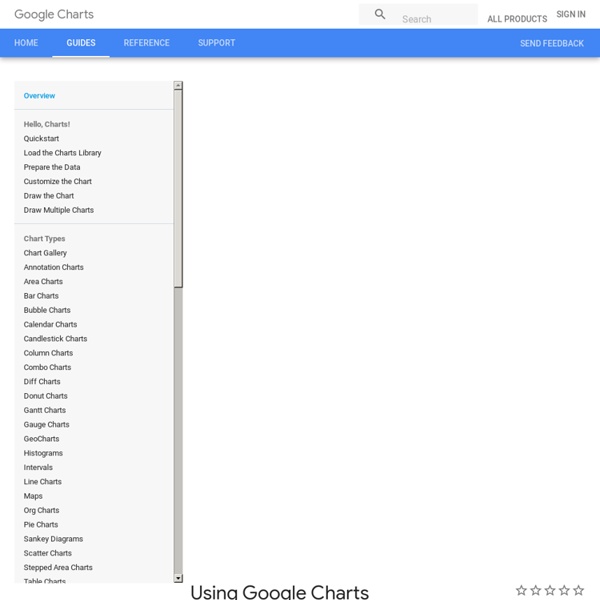
Task: Open Line Charts in sidebar
Action: (x=42, y=482)
